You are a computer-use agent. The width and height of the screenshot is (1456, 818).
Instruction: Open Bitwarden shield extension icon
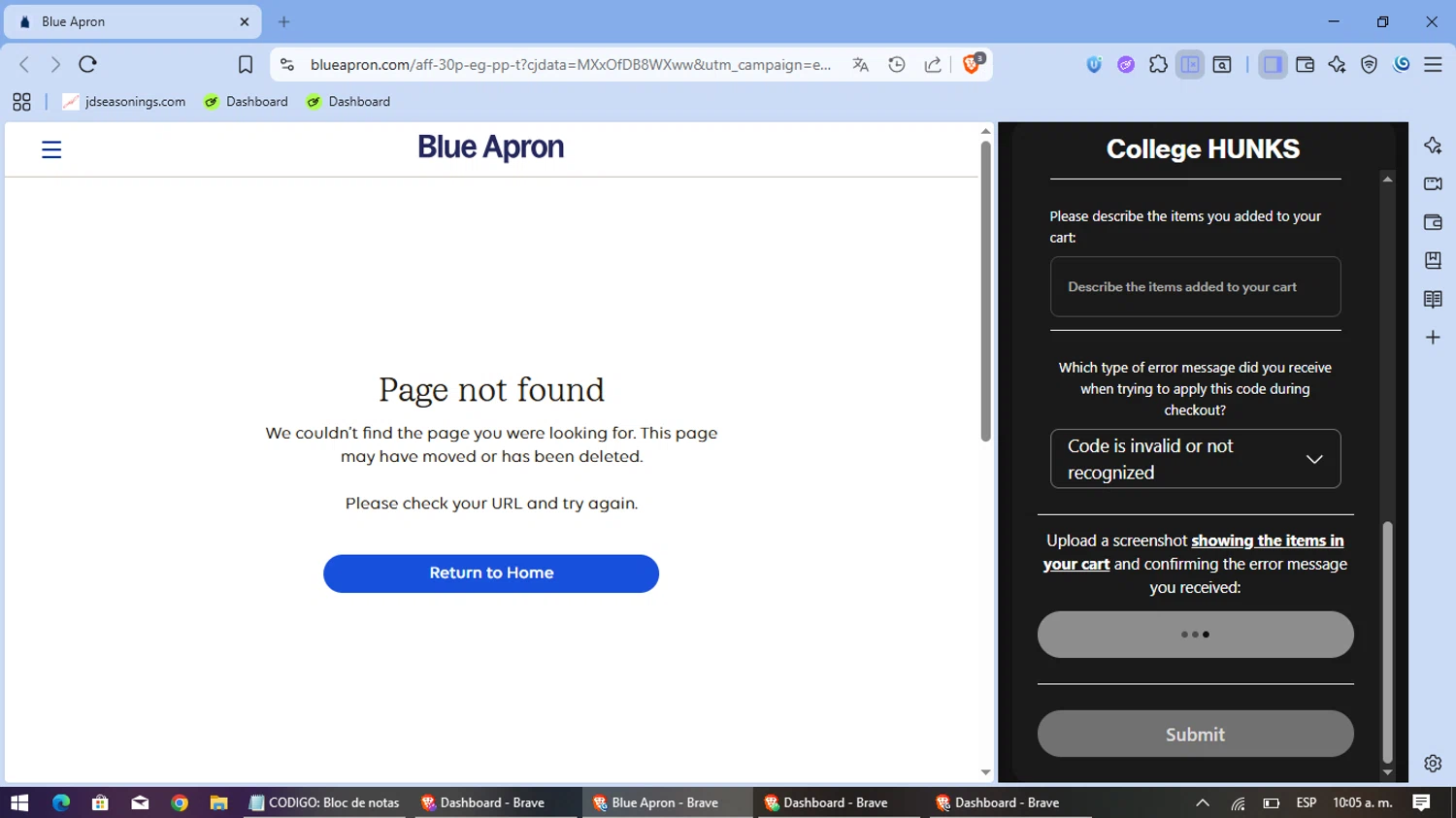[x=1094, y=64]
